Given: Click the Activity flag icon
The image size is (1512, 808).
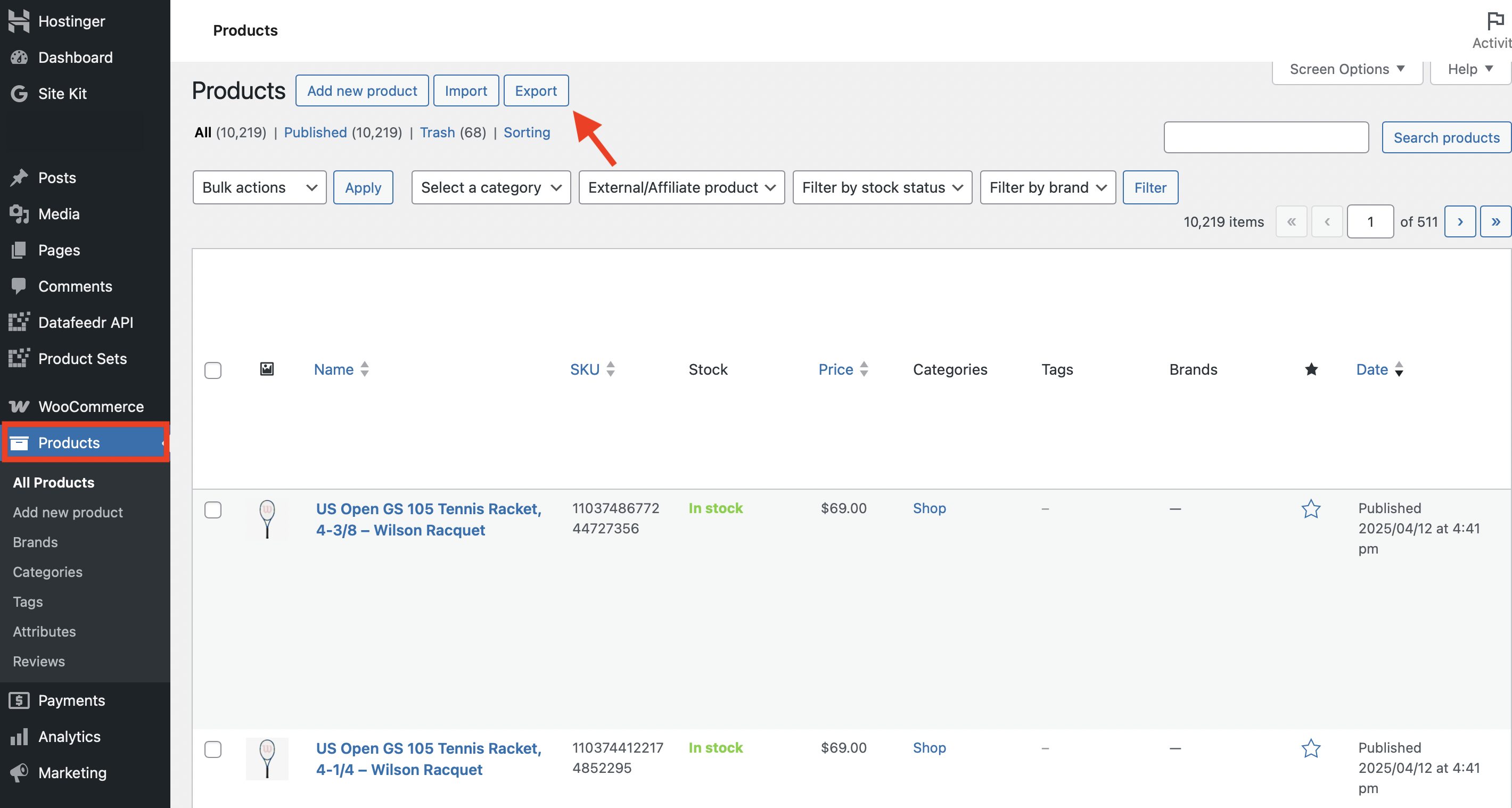Looking at the screenshot, I should (1495, 21).
